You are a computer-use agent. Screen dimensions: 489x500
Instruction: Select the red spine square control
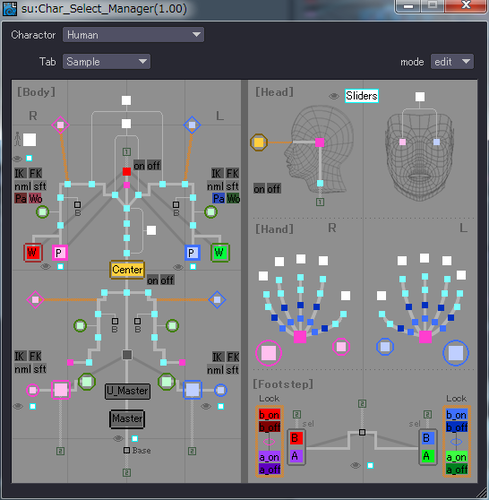[127, 171]
